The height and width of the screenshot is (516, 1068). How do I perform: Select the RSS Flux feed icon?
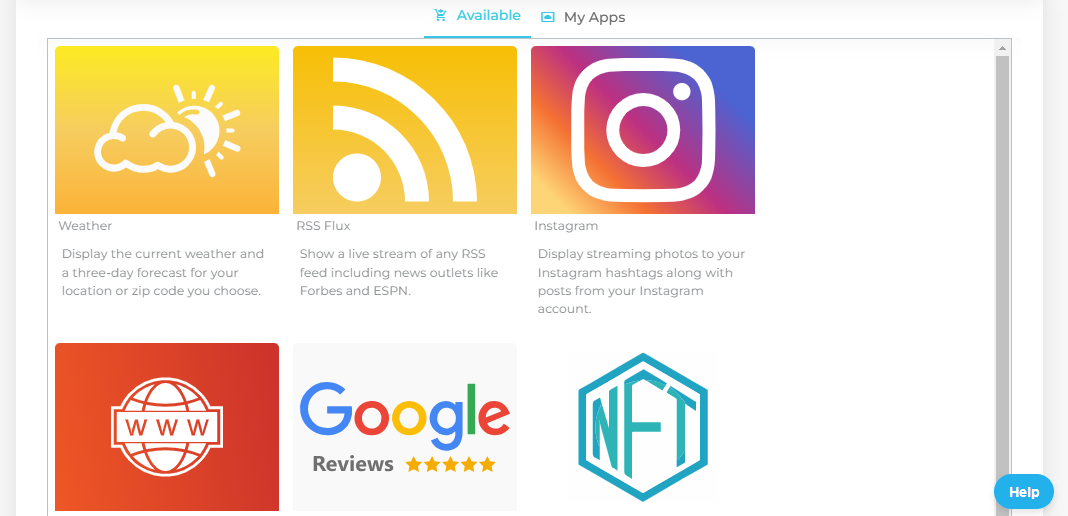pyautogui.click(x=405, y=130)
